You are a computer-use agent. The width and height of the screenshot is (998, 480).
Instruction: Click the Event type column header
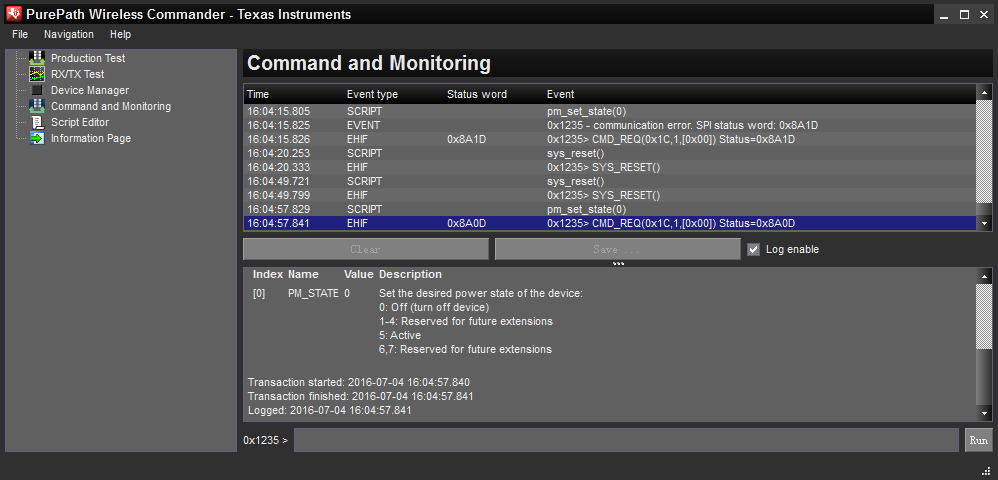click(x=372, y=94)
